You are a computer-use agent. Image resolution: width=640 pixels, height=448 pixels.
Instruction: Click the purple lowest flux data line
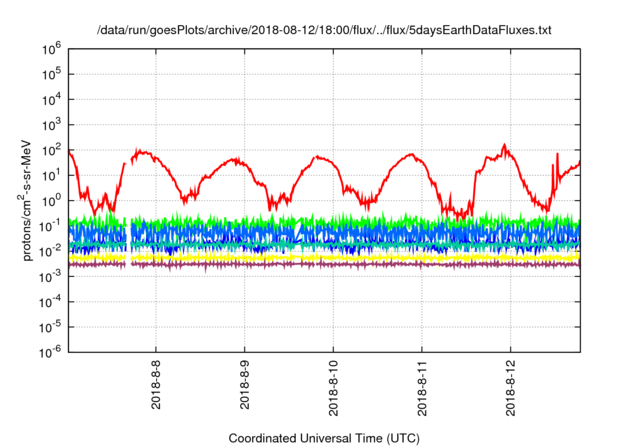[x=324, y=264]
